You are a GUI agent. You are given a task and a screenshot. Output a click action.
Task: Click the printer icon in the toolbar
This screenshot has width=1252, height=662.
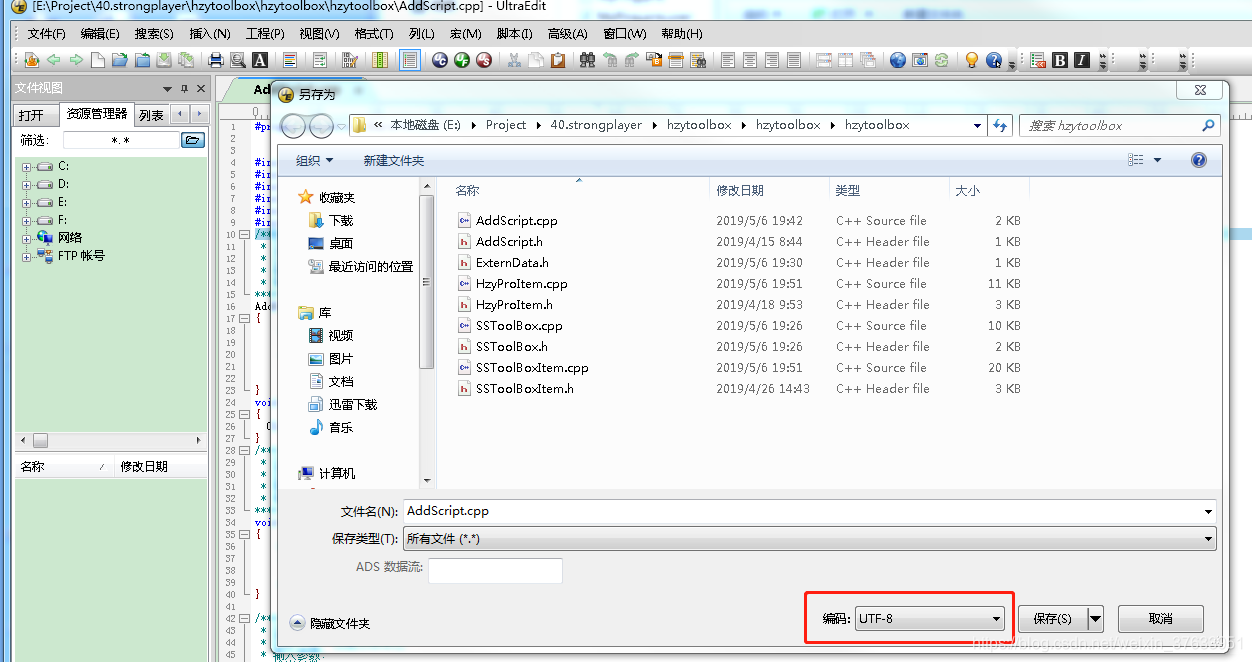216,60
